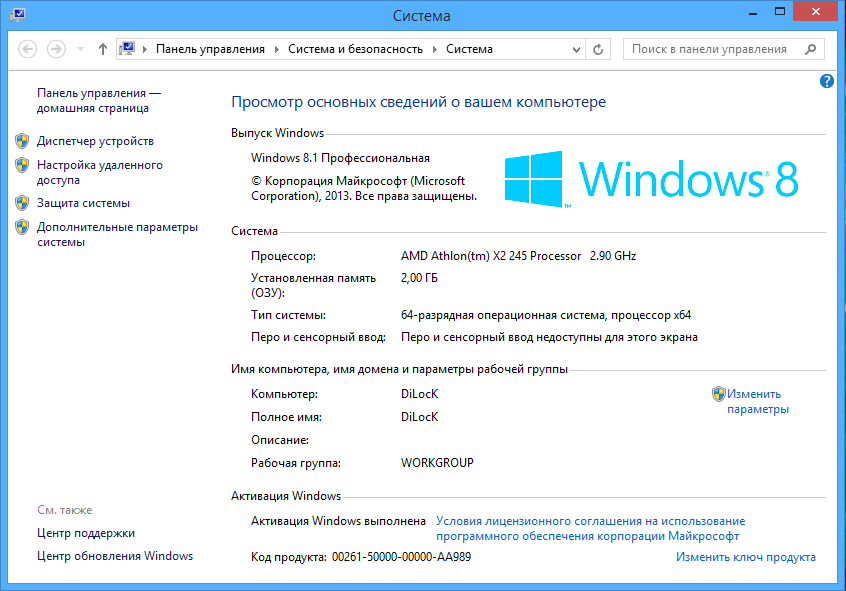Open 'Диспетчер устройств' link
Image resolution: width=846 pixels, height=591 pixels.
click(x=95, y=141)
